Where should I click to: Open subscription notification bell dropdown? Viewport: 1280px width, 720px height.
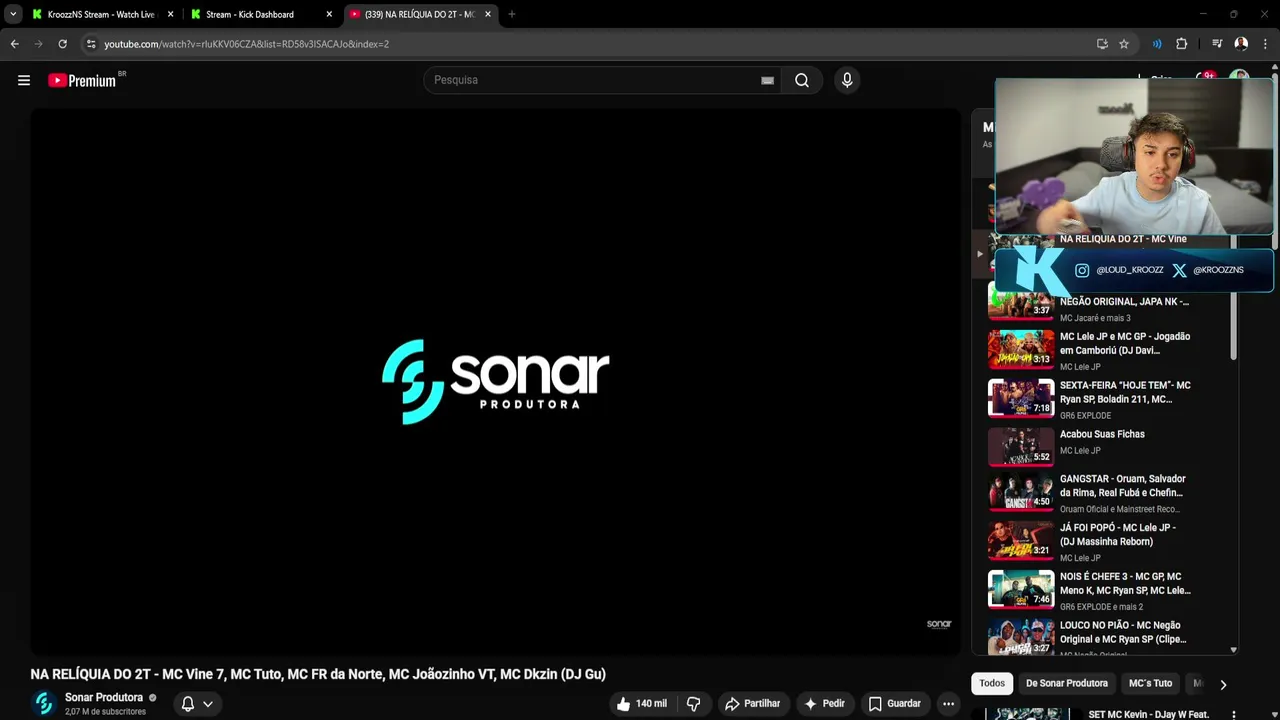tap(197, 704)
